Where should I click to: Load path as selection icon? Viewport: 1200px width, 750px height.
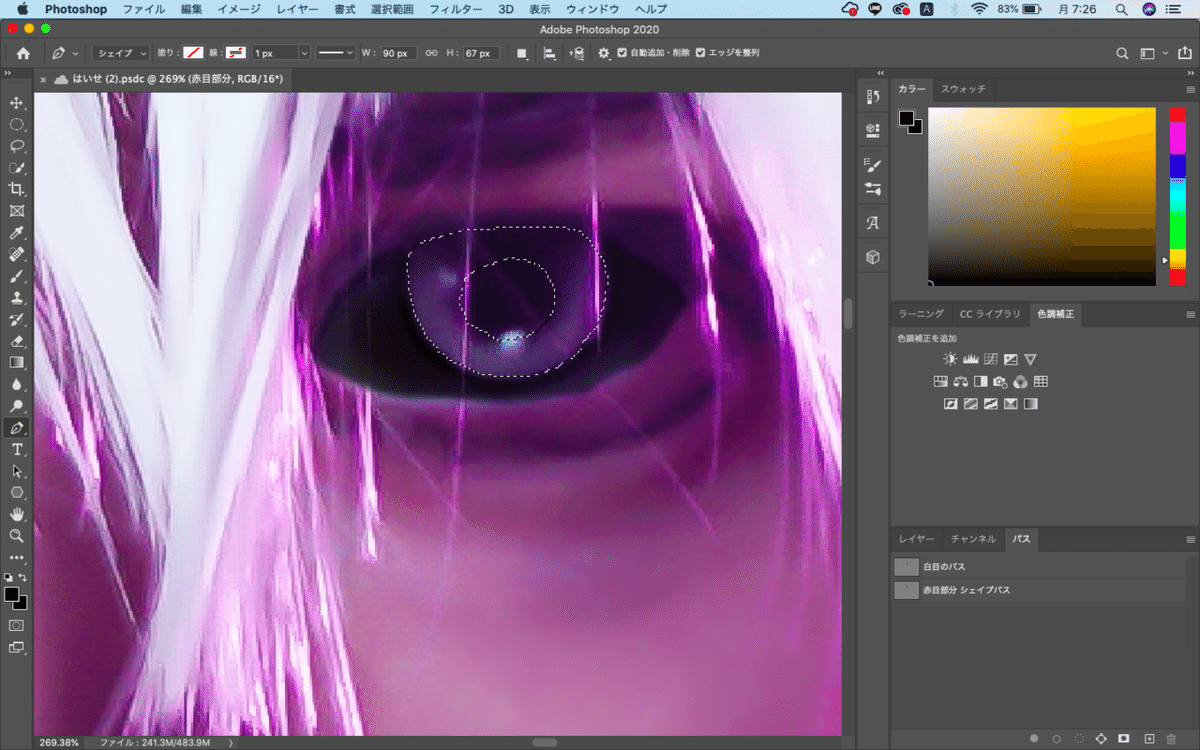(x=1078, y=738)
